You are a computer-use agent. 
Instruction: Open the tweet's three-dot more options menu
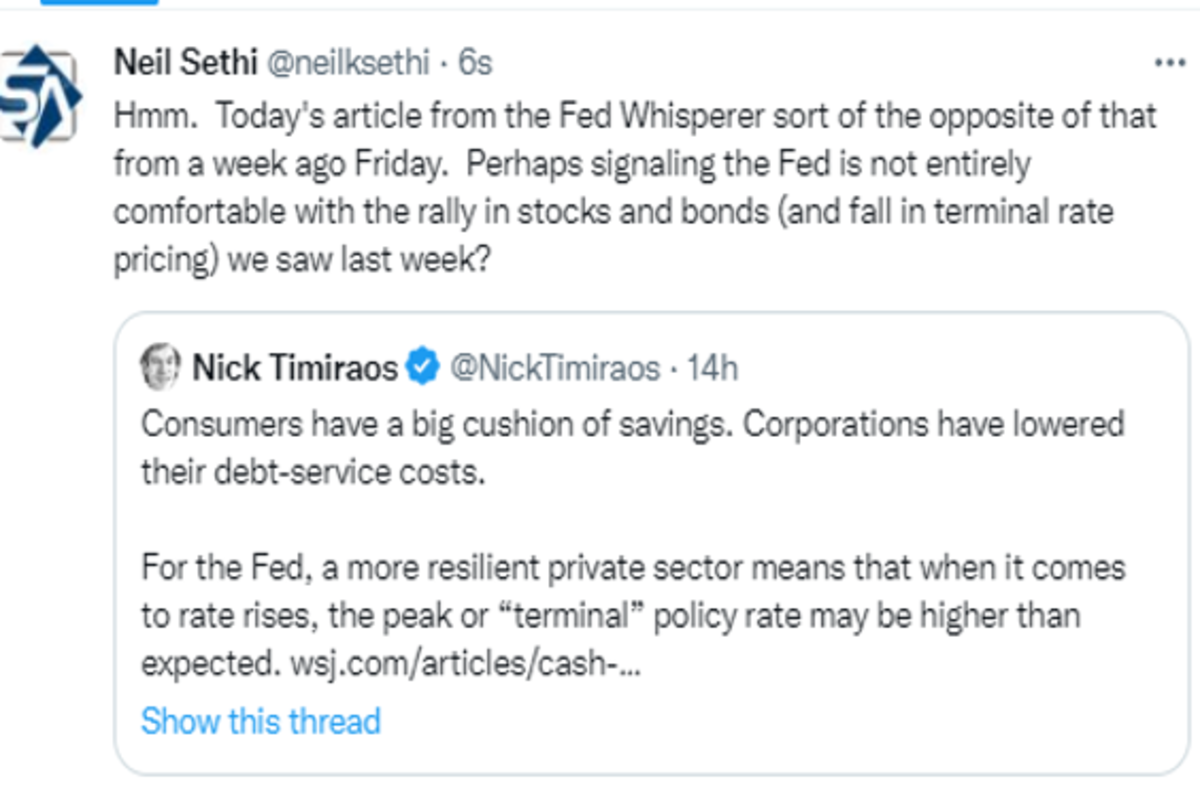tap(1169, 63)
